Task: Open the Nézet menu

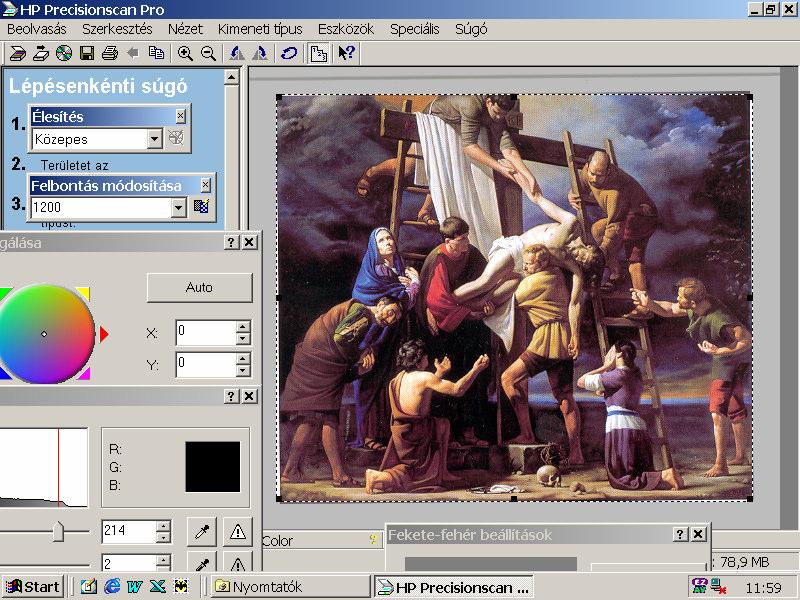Action: click(x=185, y=29)
